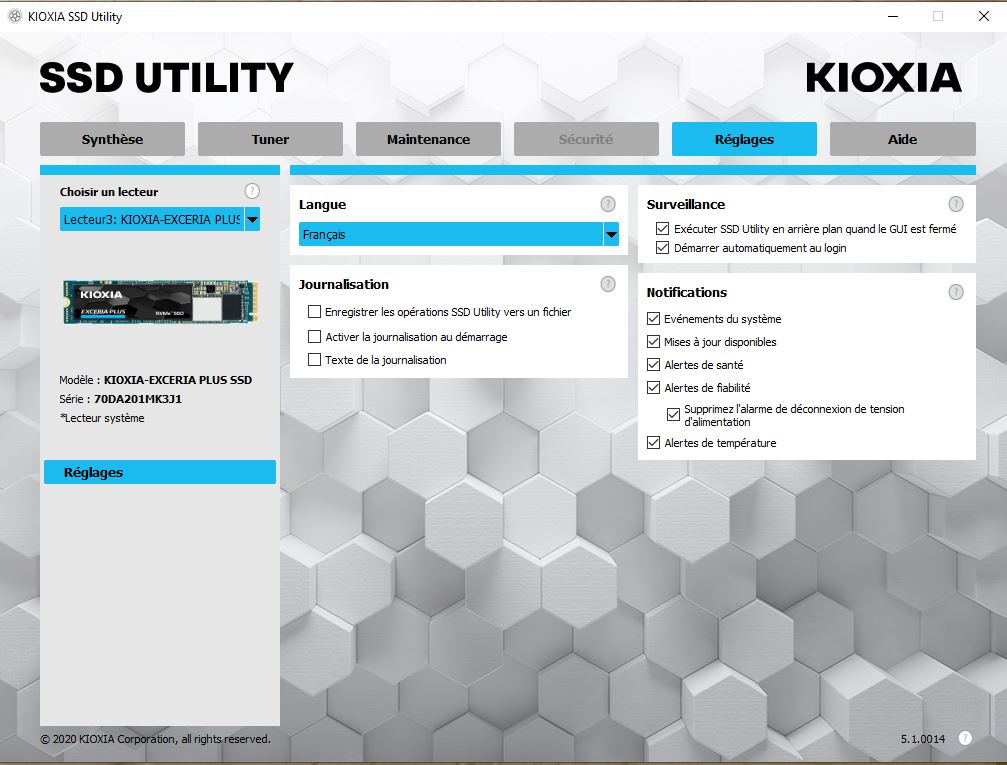Click the help icon beside Journalisation
1007x765 pixels.
point(608,284)
